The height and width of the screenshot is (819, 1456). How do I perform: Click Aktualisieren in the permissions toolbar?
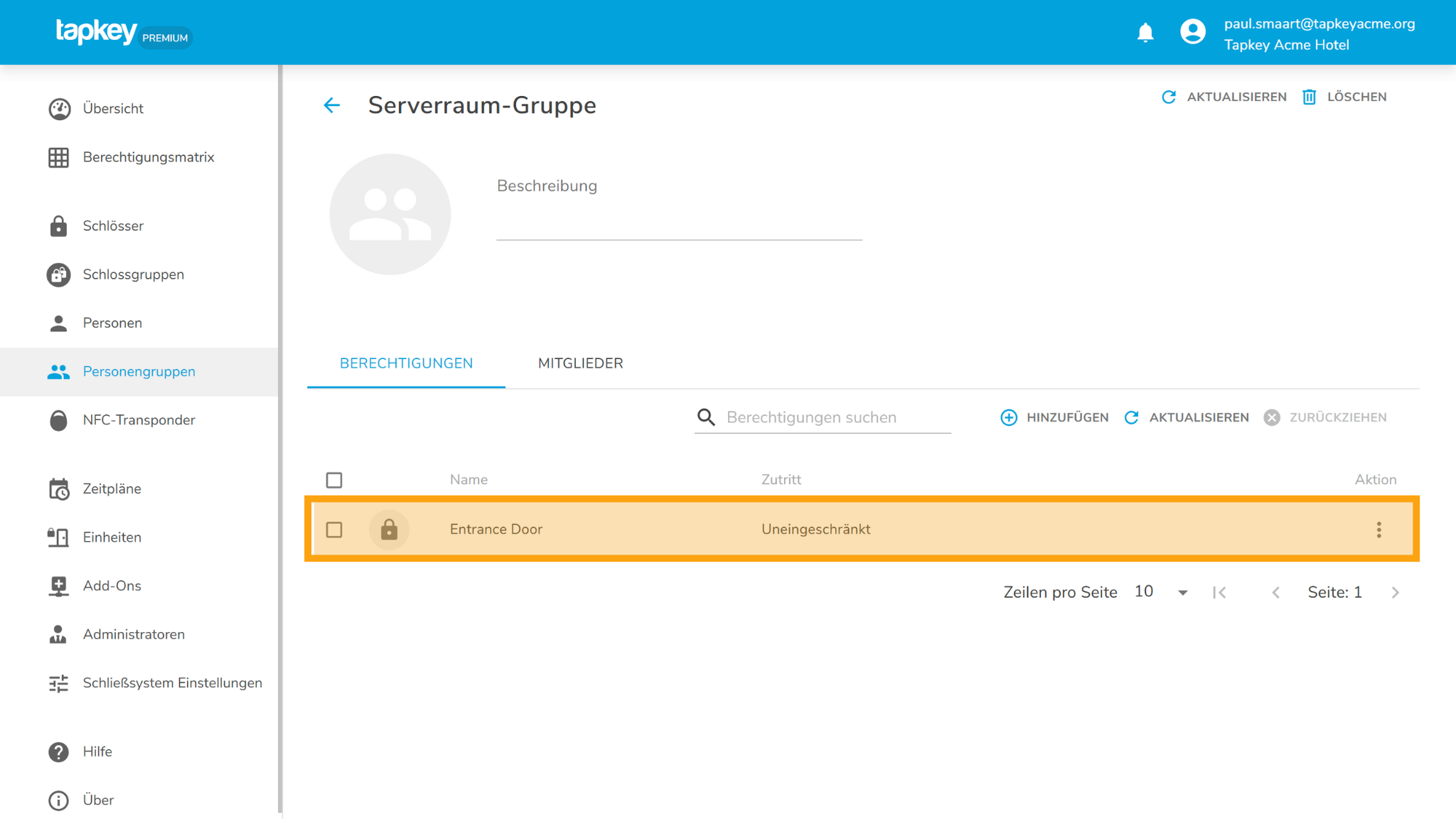[1187, 418]
